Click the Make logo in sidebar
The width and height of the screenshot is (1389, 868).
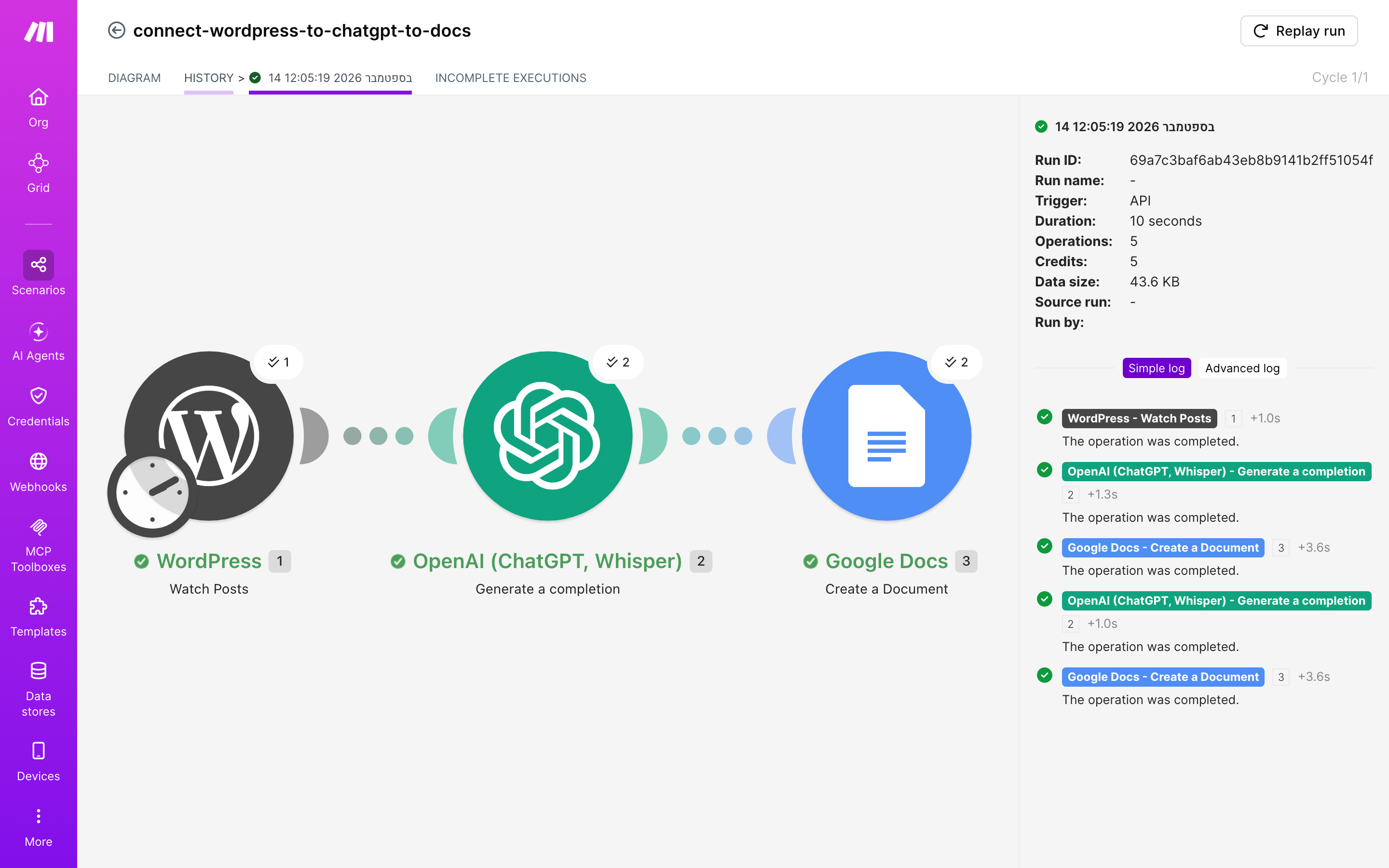[x=39, y=31]
